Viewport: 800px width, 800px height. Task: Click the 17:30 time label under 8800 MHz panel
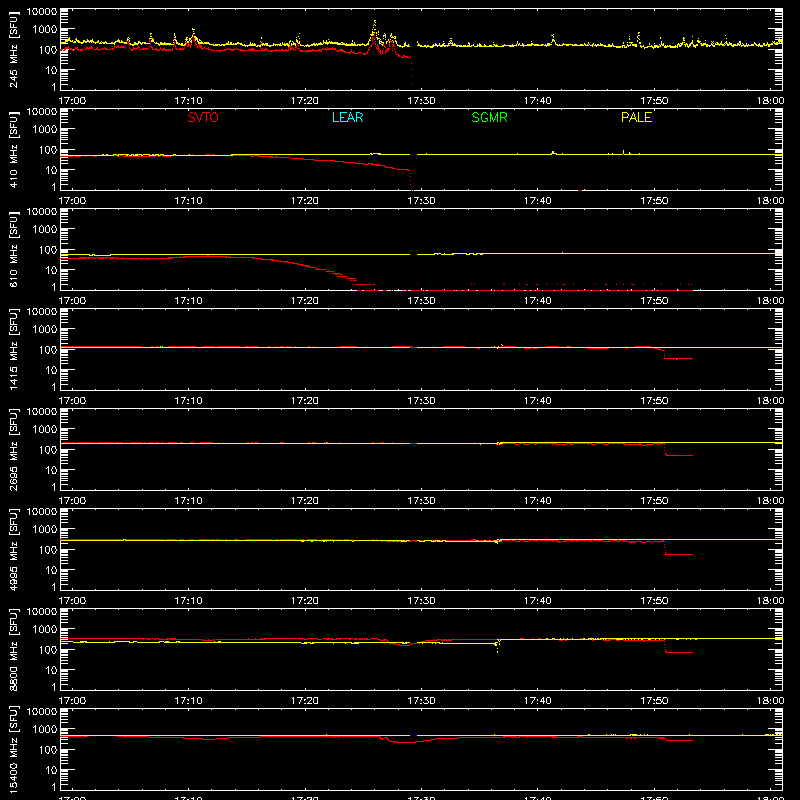pyautogui.click(x=421, y=701)
